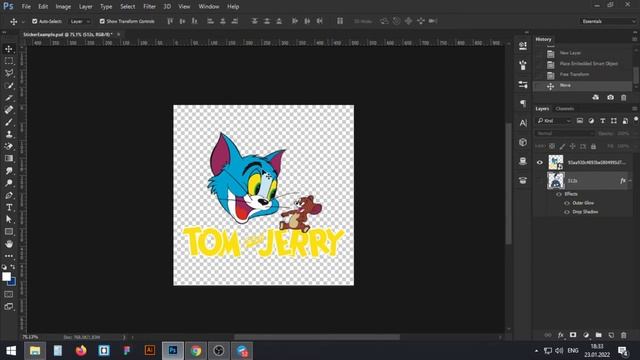Image resolution: width=640 pixels, height=360 pixels.
Task: Open the Character panel icon
Action: (x=523, y=122)
